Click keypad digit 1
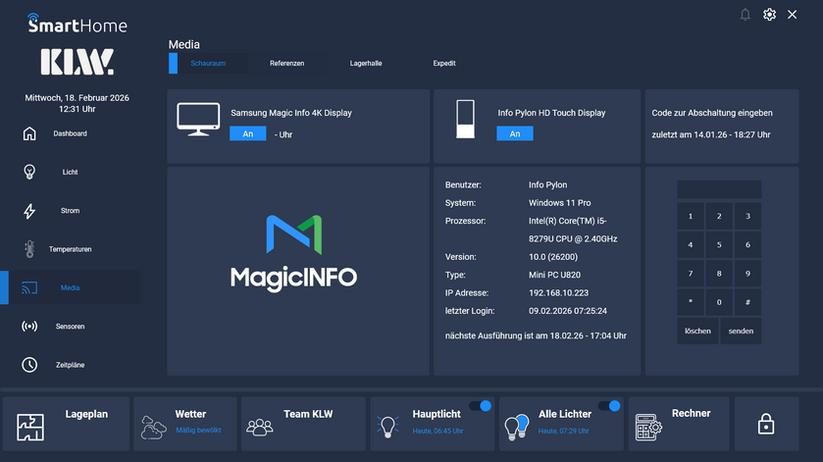 point(690,216)
